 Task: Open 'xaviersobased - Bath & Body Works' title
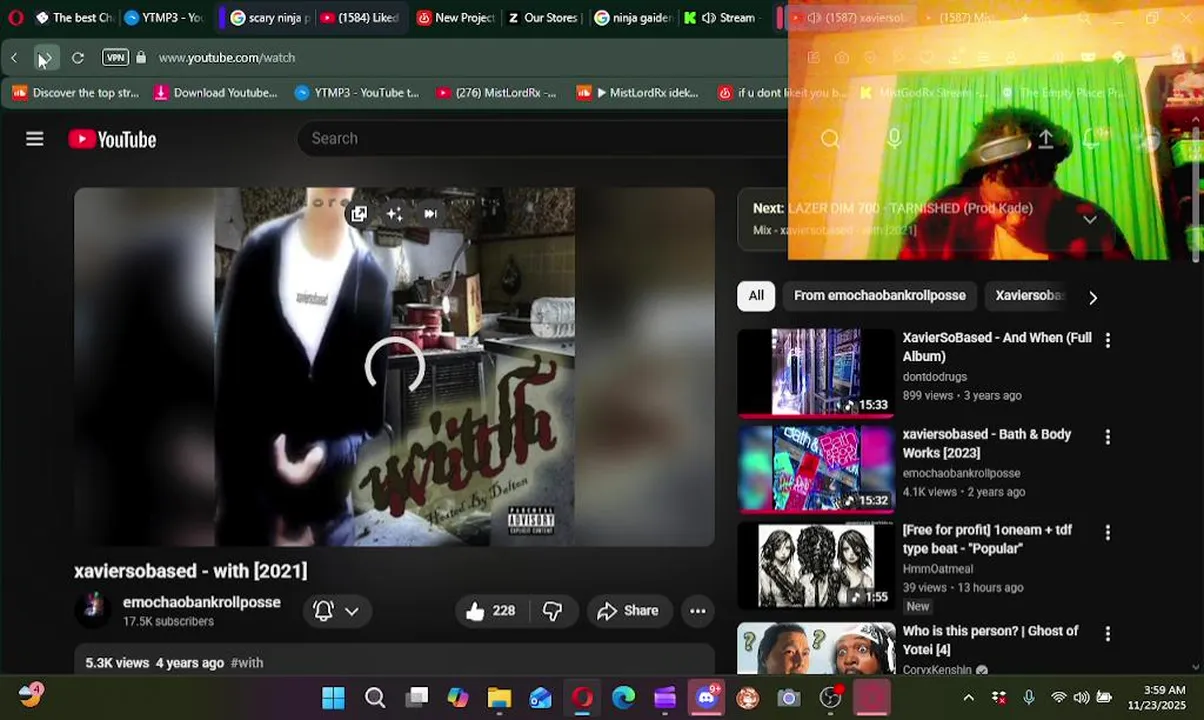(x=987, y=444)
